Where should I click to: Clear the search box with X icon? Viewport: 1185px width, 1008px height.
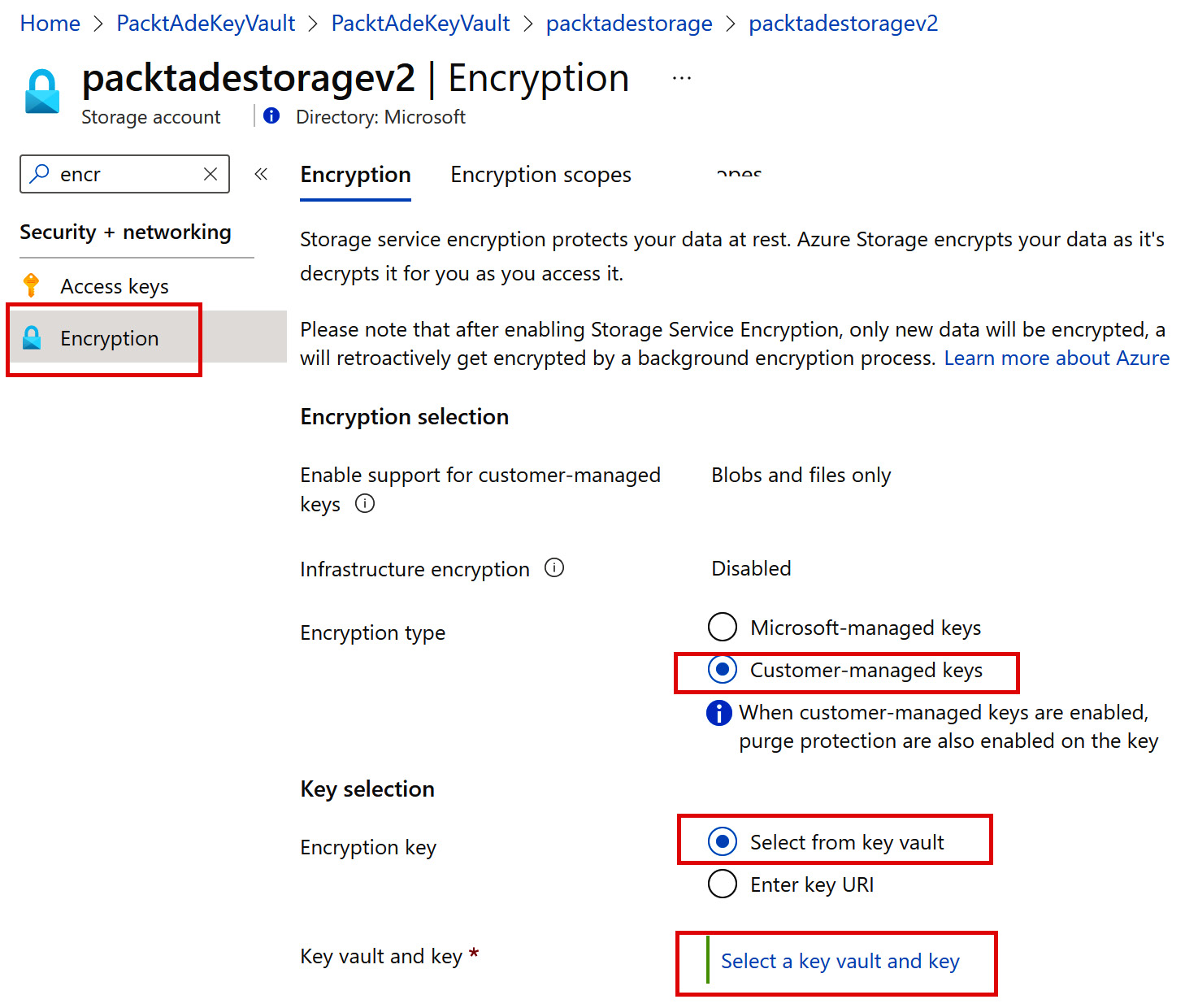tap(211, 174)
